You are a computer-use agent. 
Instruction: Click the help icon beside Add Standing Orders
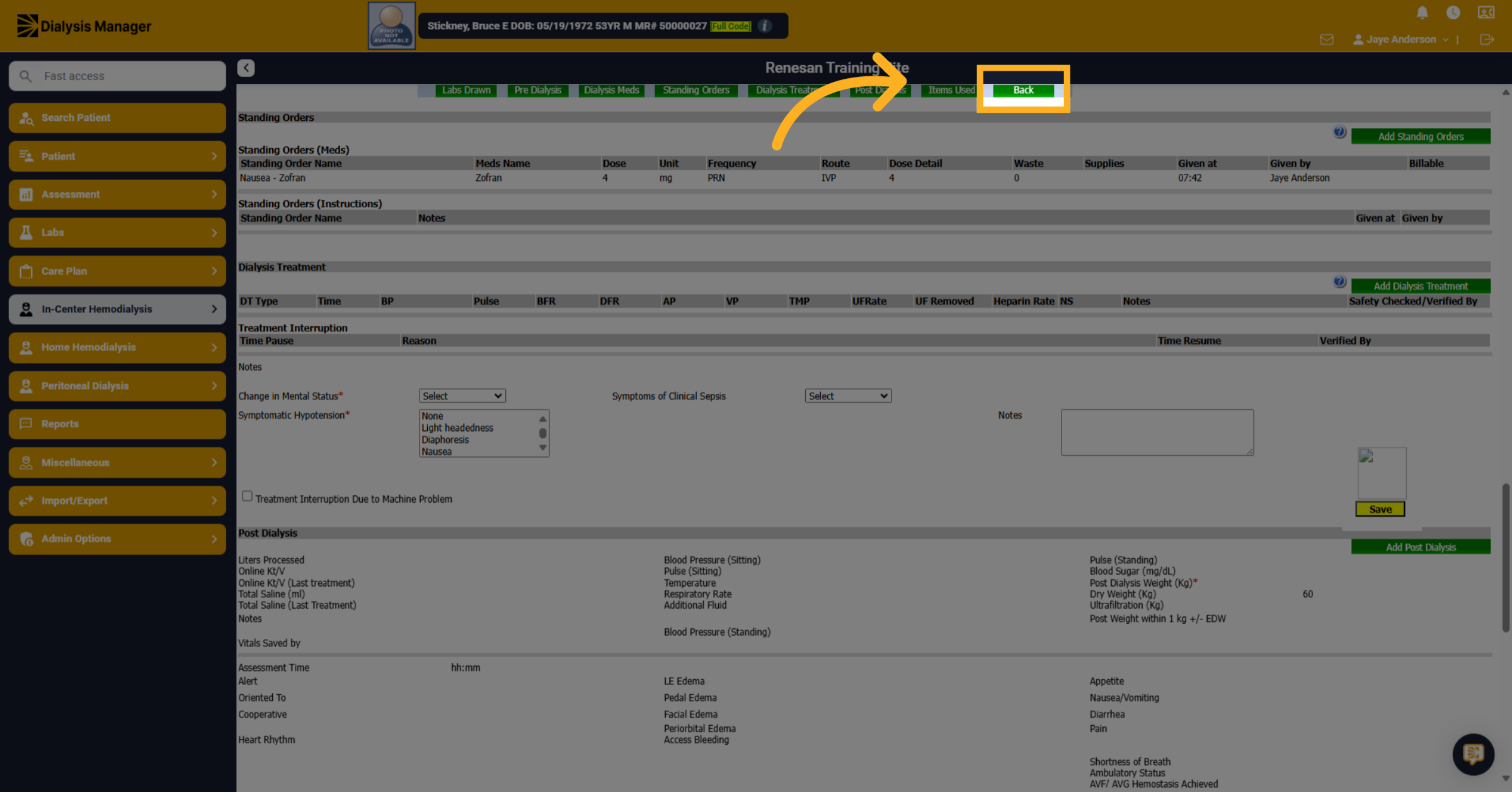[1339, 132]
